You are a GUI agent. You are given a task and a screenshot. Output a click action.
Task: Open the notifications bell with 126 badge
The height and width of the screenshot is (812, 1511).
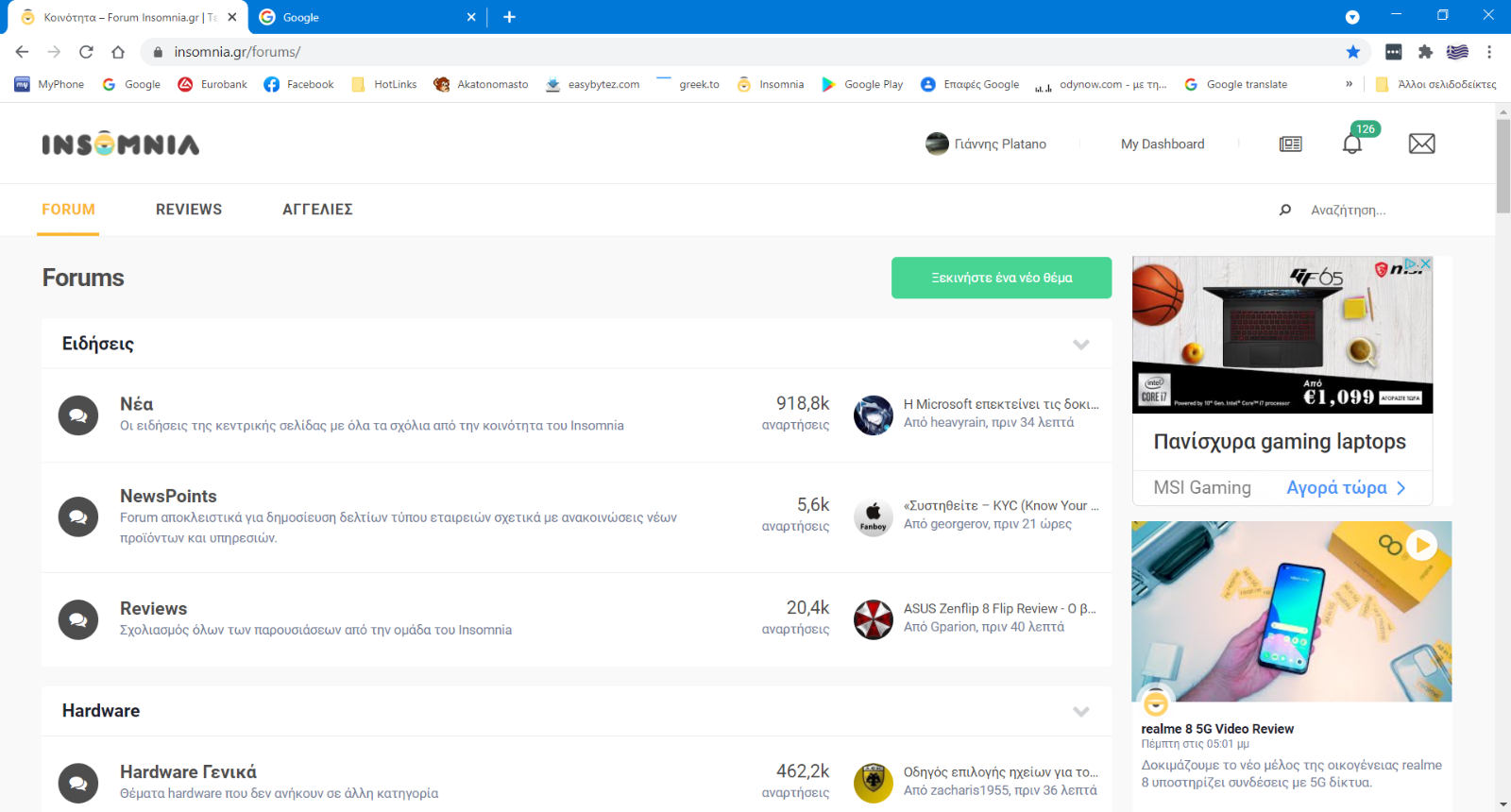(1352, 144)
